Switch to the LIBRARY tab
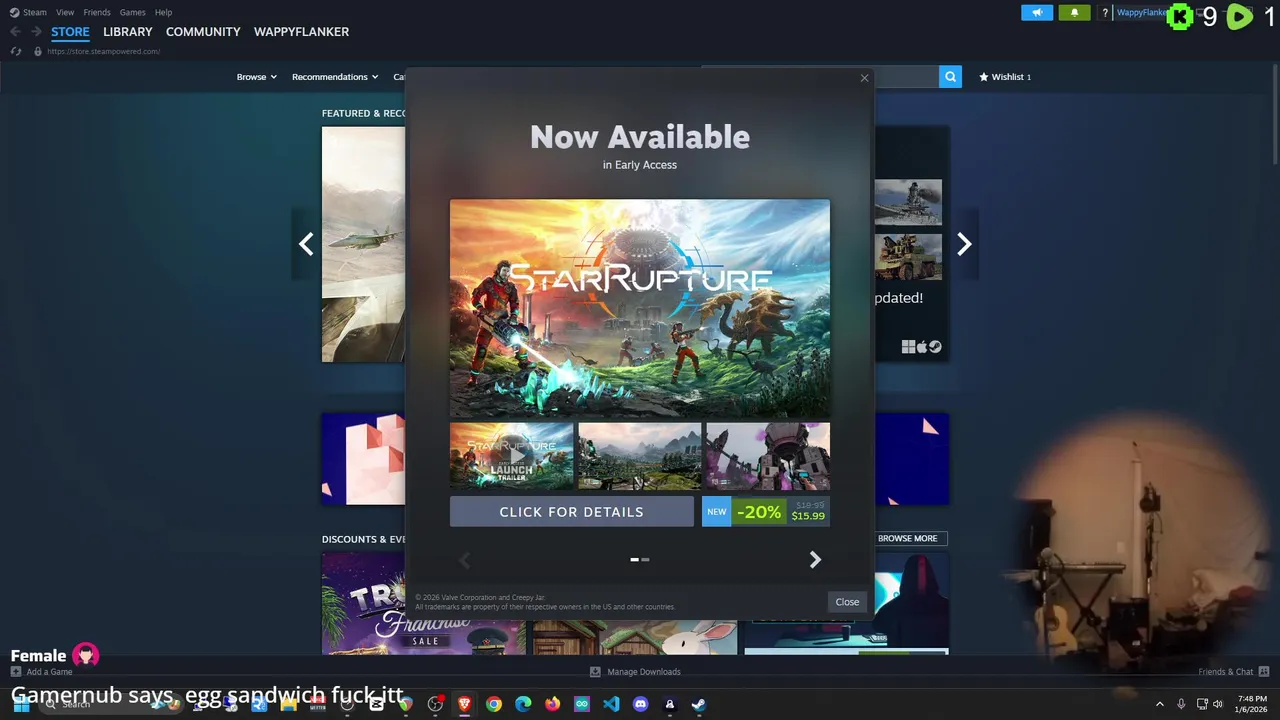1280x720 pixels. point(128,32)
